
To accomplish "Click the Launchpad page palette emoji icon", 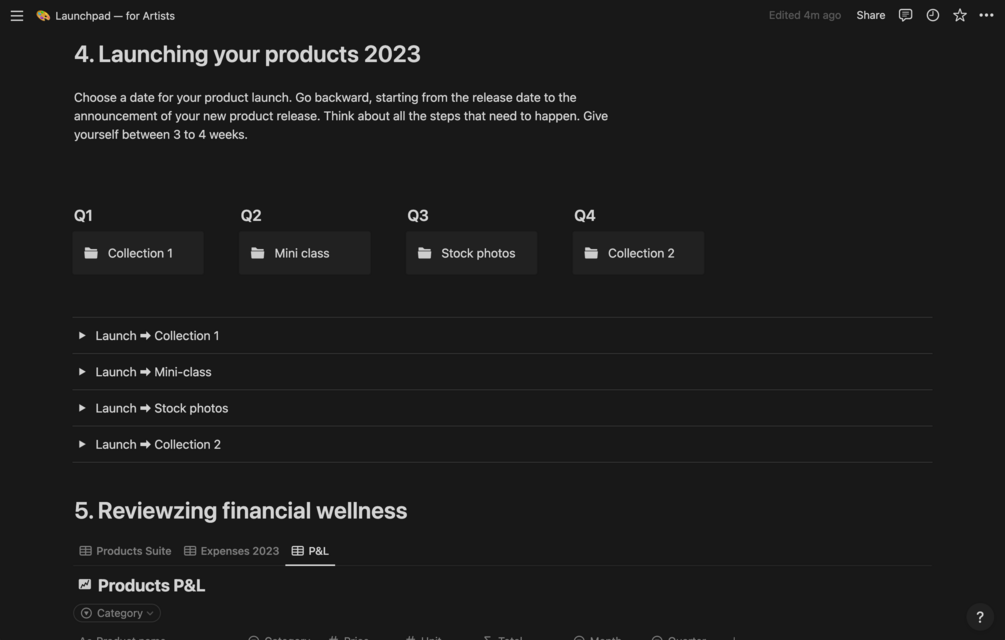I will click(43, 16).
